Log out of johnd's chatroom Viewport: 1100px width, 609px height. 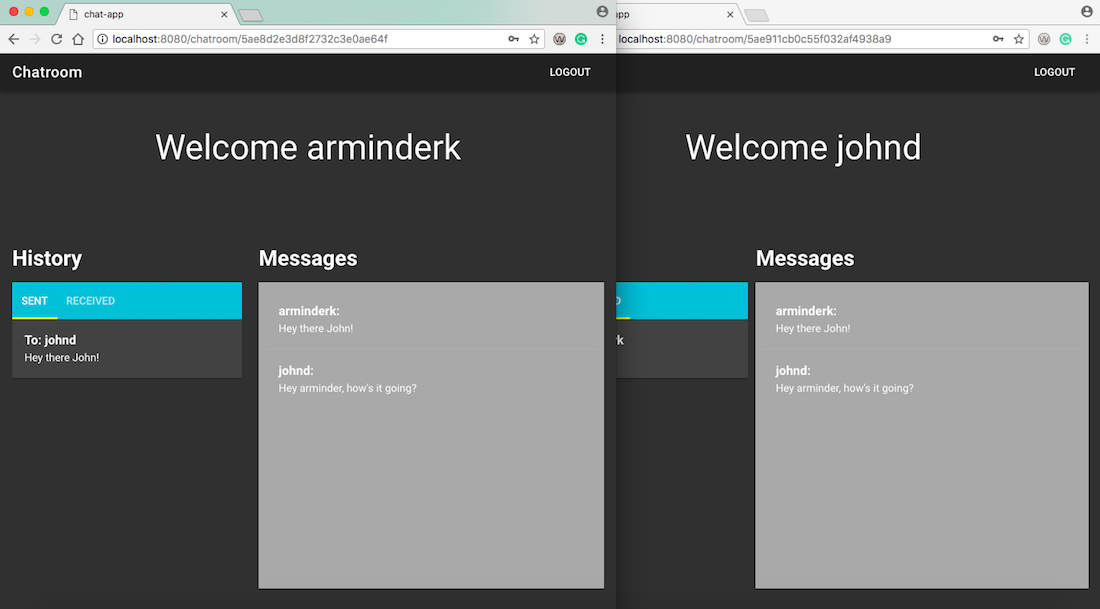[x=1054, y=72]
